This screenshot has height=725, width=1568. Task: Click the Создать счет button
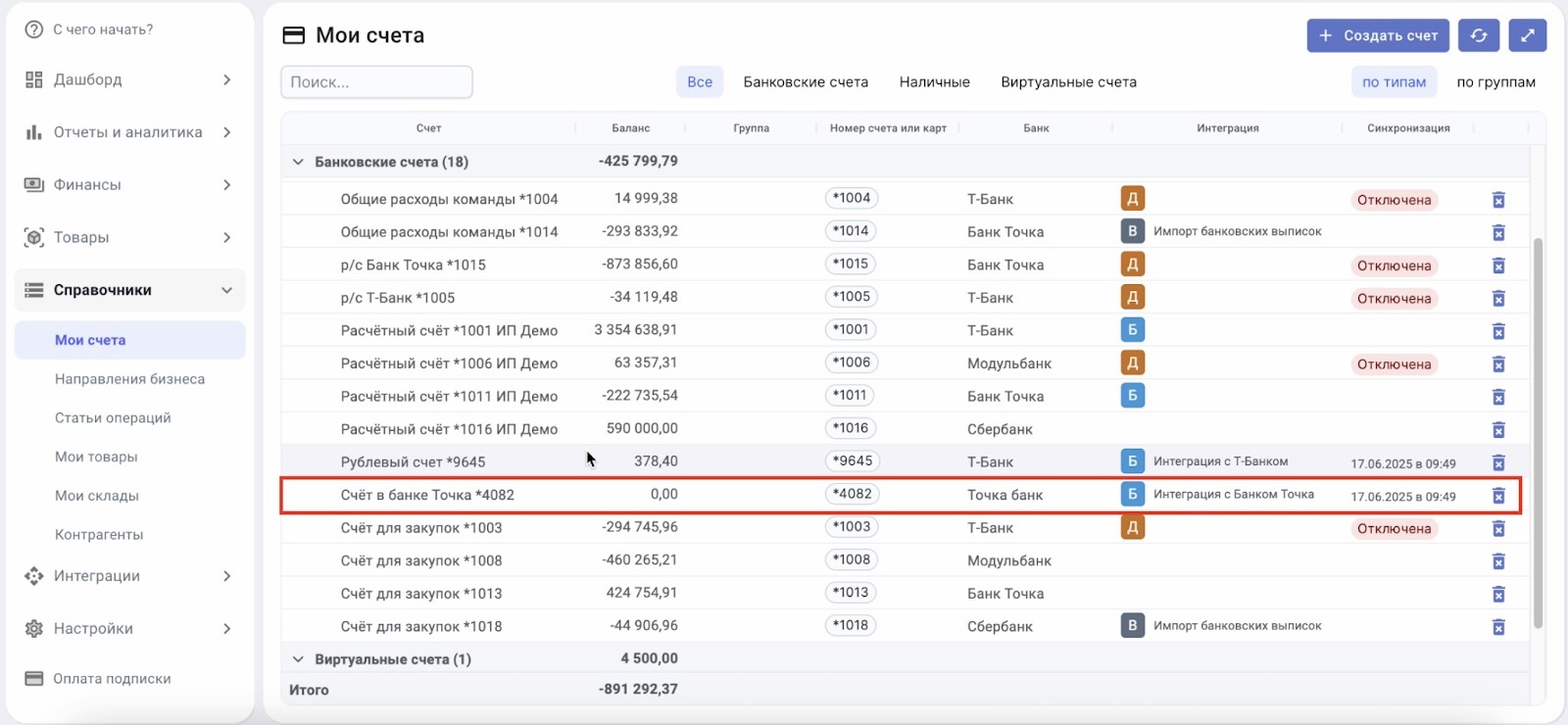coord(1378,35)
